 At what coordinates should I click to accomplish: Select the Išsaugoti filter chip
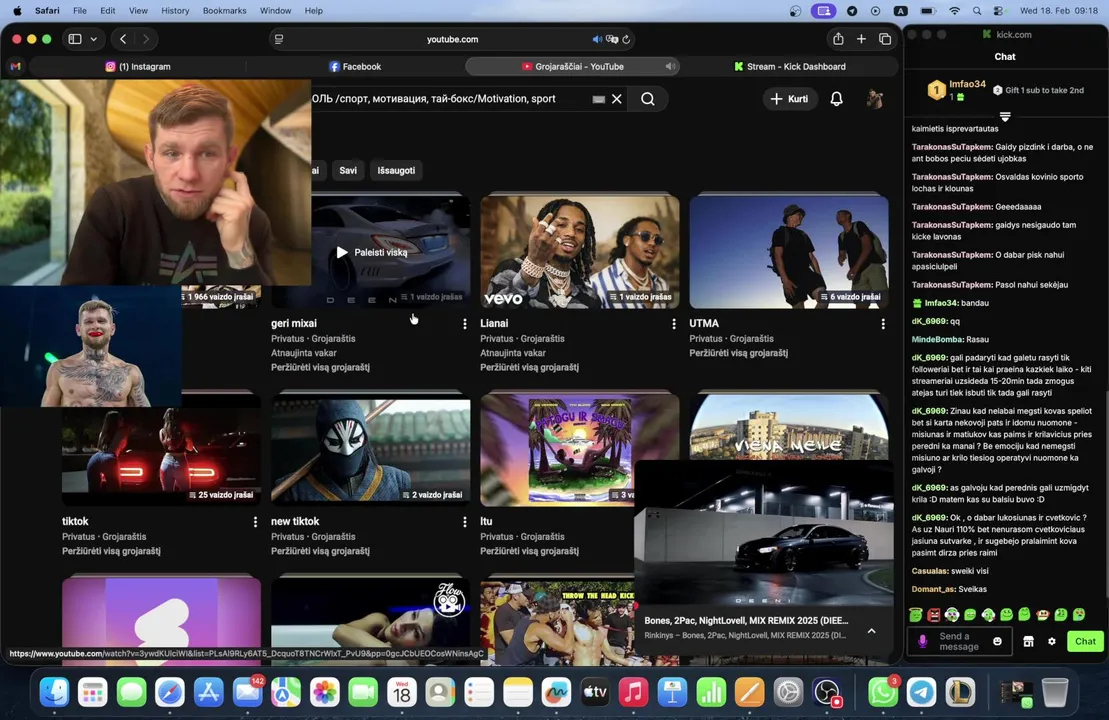point(396,170)
